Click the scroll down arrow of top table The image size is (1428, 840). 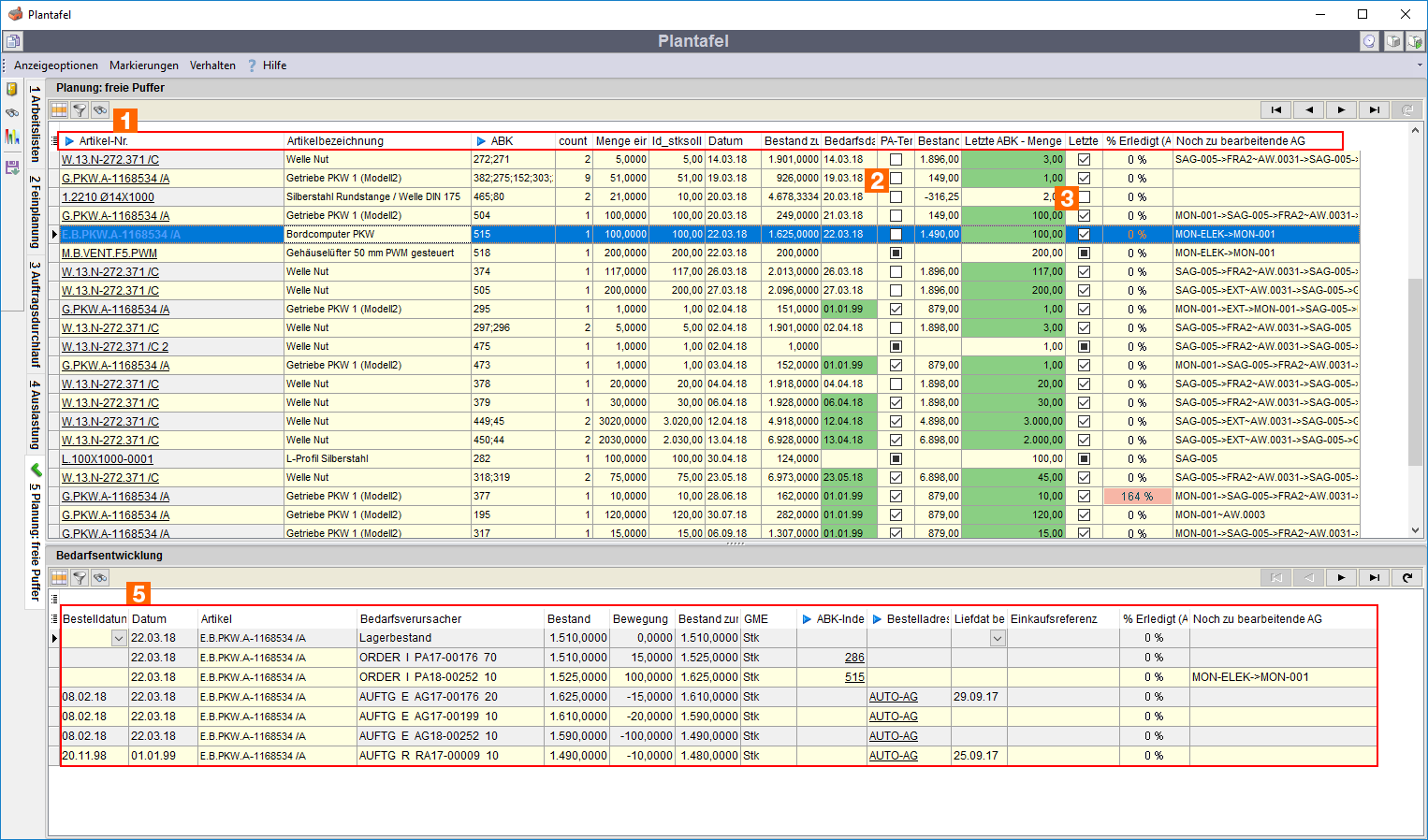coord(1416,530)
